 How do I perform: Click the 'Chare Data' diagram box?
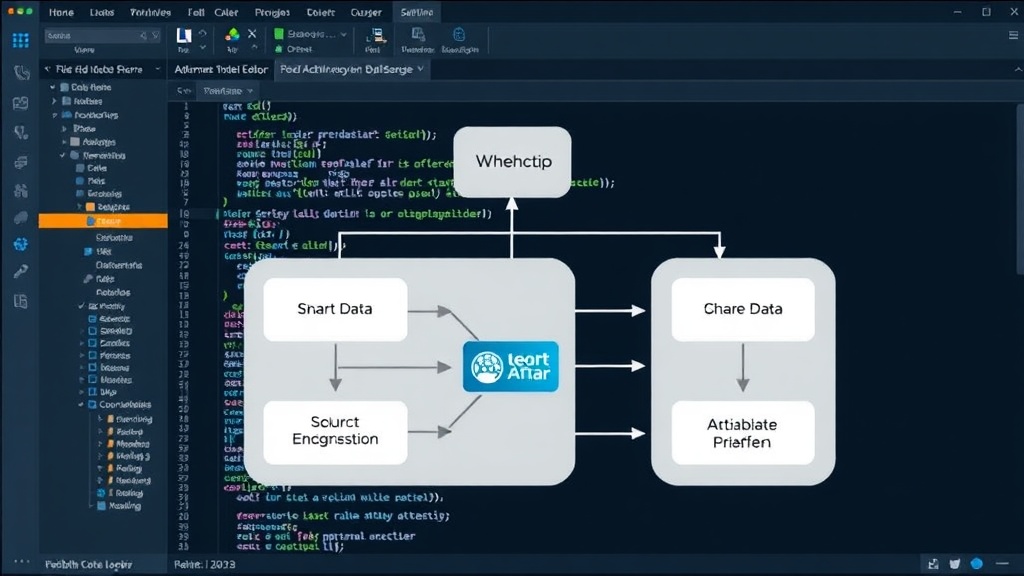click(x=743, y=309)
